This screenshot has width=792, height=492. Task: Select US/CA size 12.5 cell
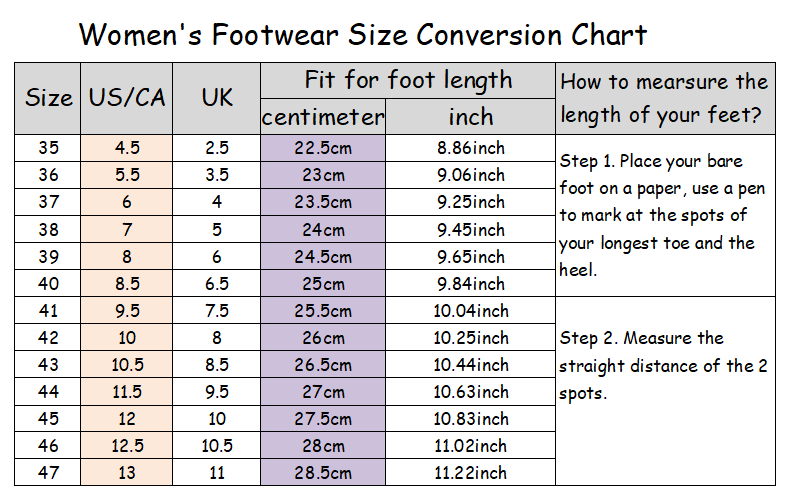pyautogui.click(x=127, y=446)
